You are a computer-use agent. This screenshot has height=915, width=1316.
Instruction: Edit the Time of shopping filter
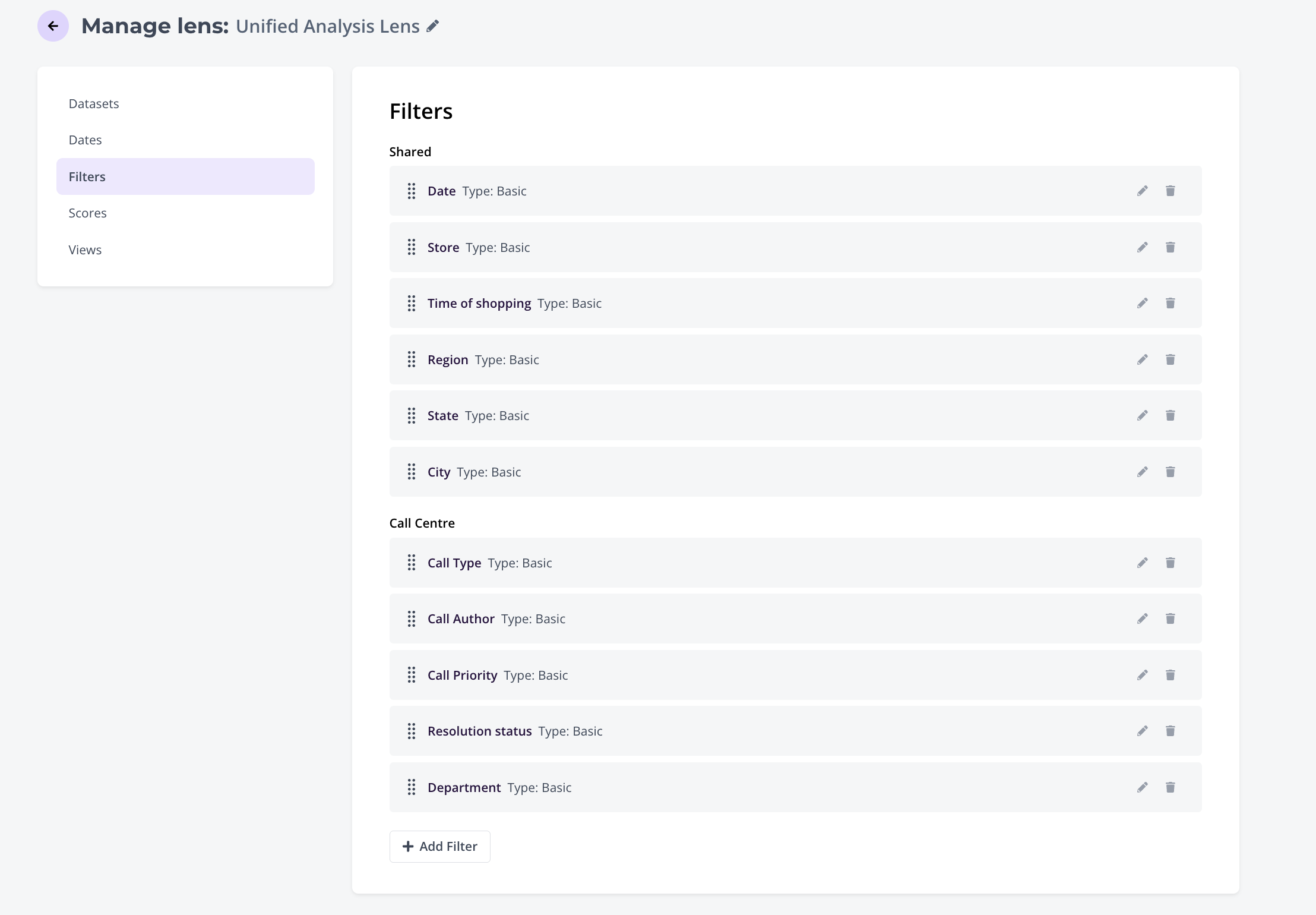coord(1142,303)
